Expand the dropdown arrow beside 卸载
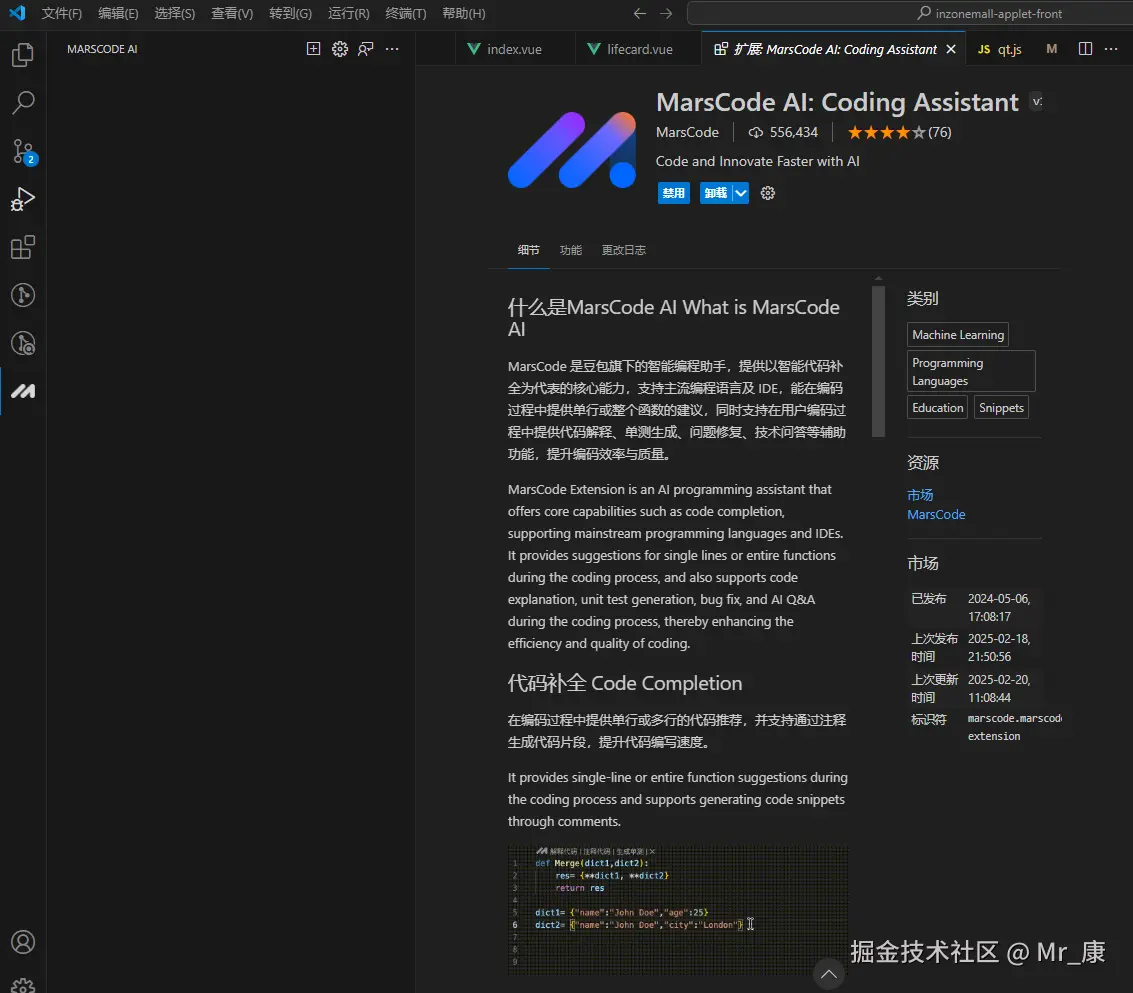1133x993 pixels. [741, 193]
